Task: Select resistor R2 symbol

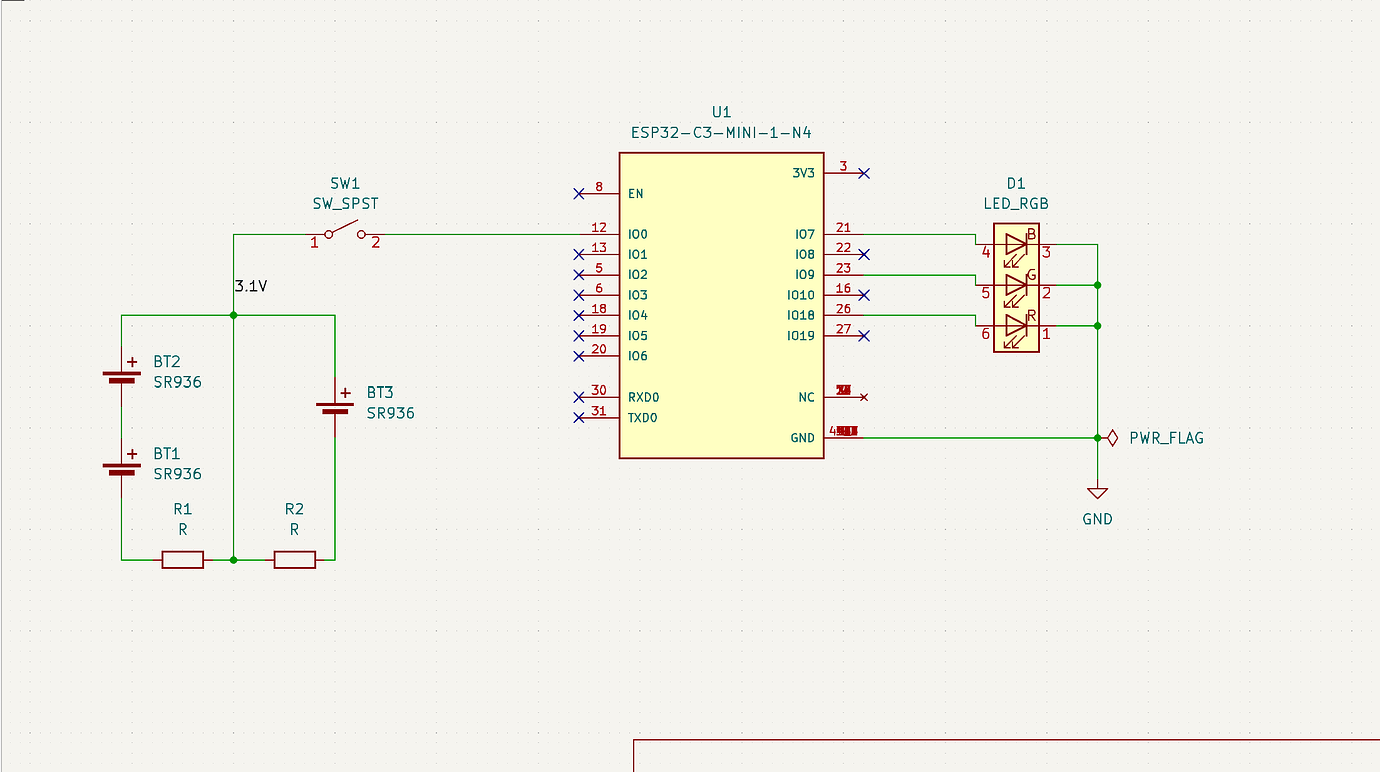Action: [294, 559]
